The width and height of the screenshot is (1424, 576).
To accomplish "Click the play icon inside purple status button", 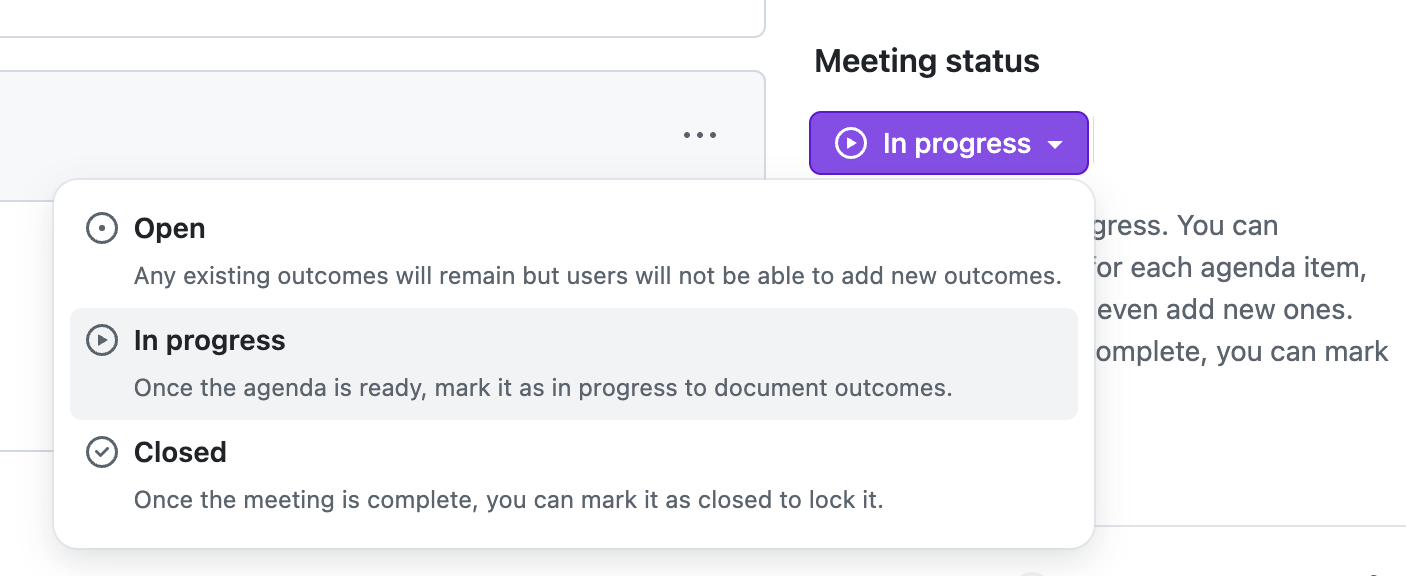I will (849, 143).
